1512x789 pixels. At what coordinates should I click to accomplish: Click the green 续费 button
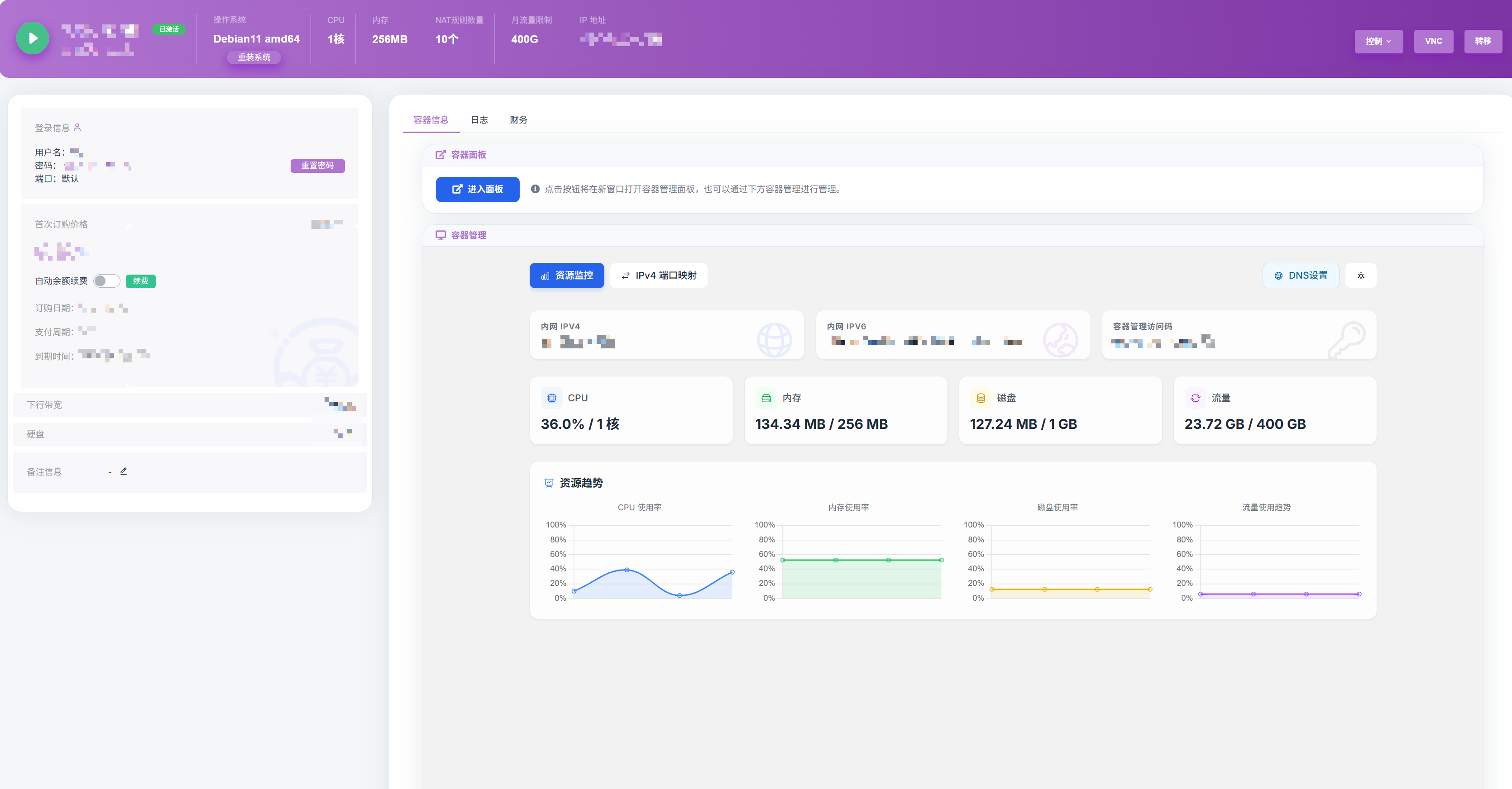(x=140, y=281)
